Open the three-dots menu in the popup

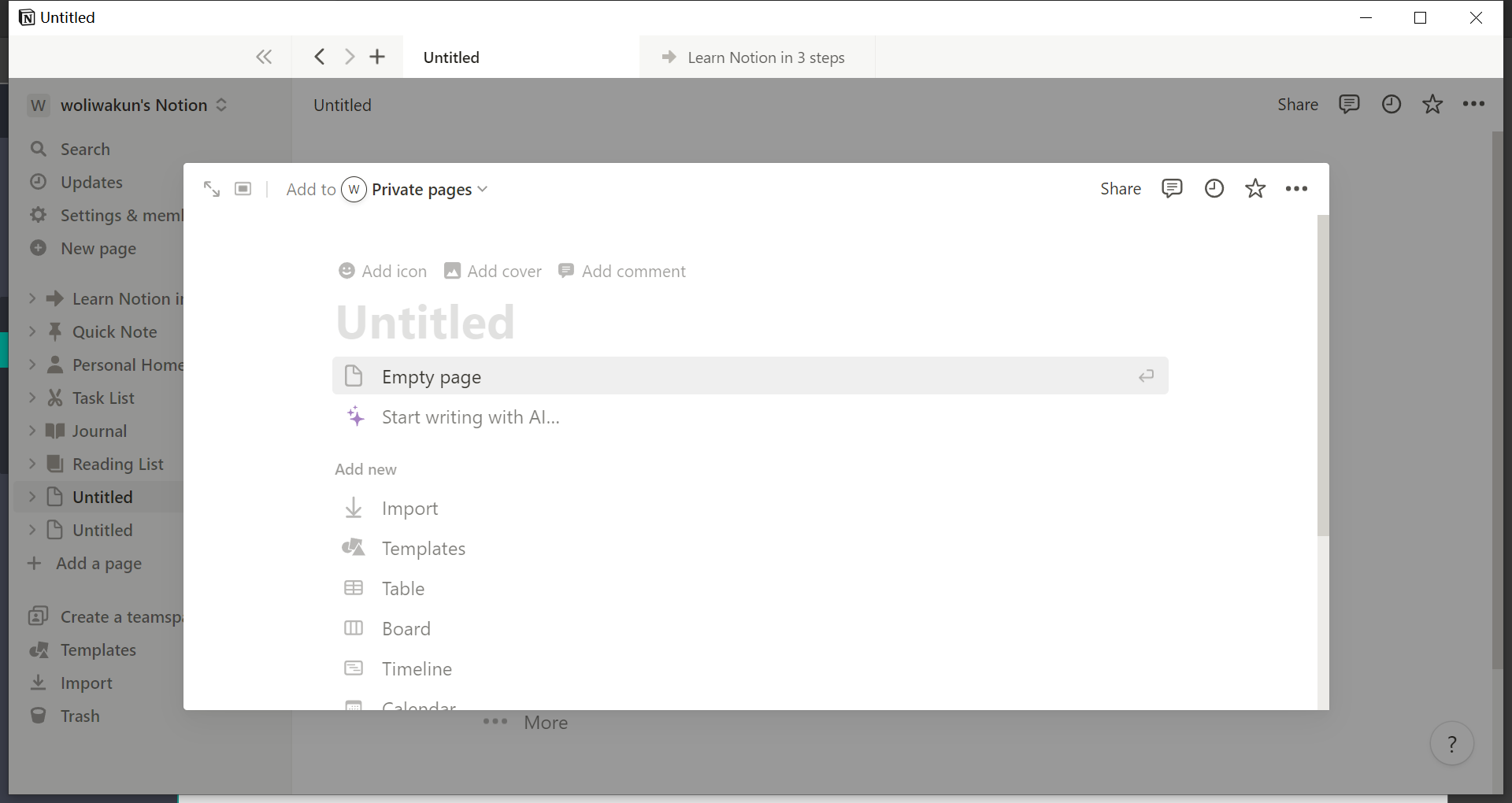(1296, 188)
